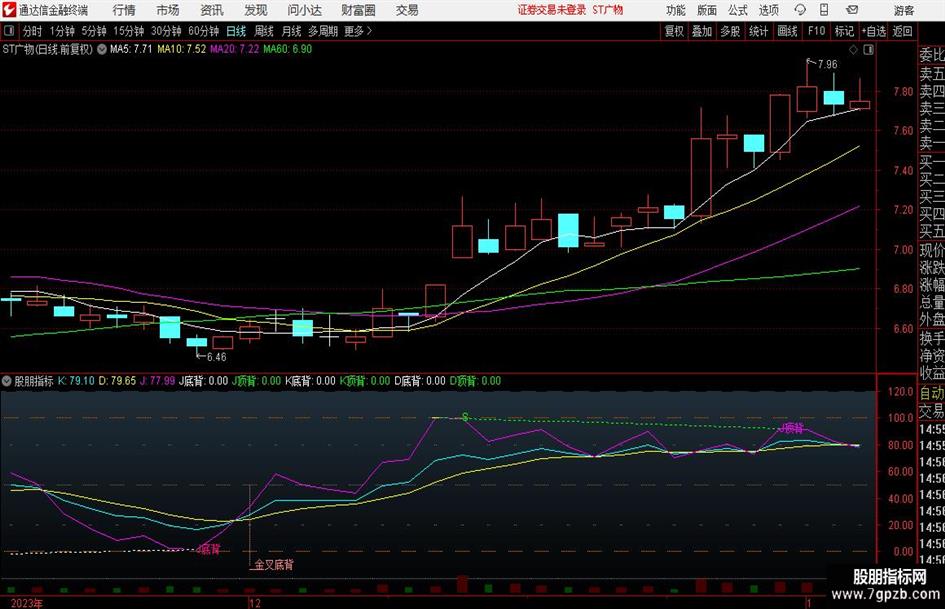Click the 返回 back button
This screenshot has height=609, width=945.
902,31
